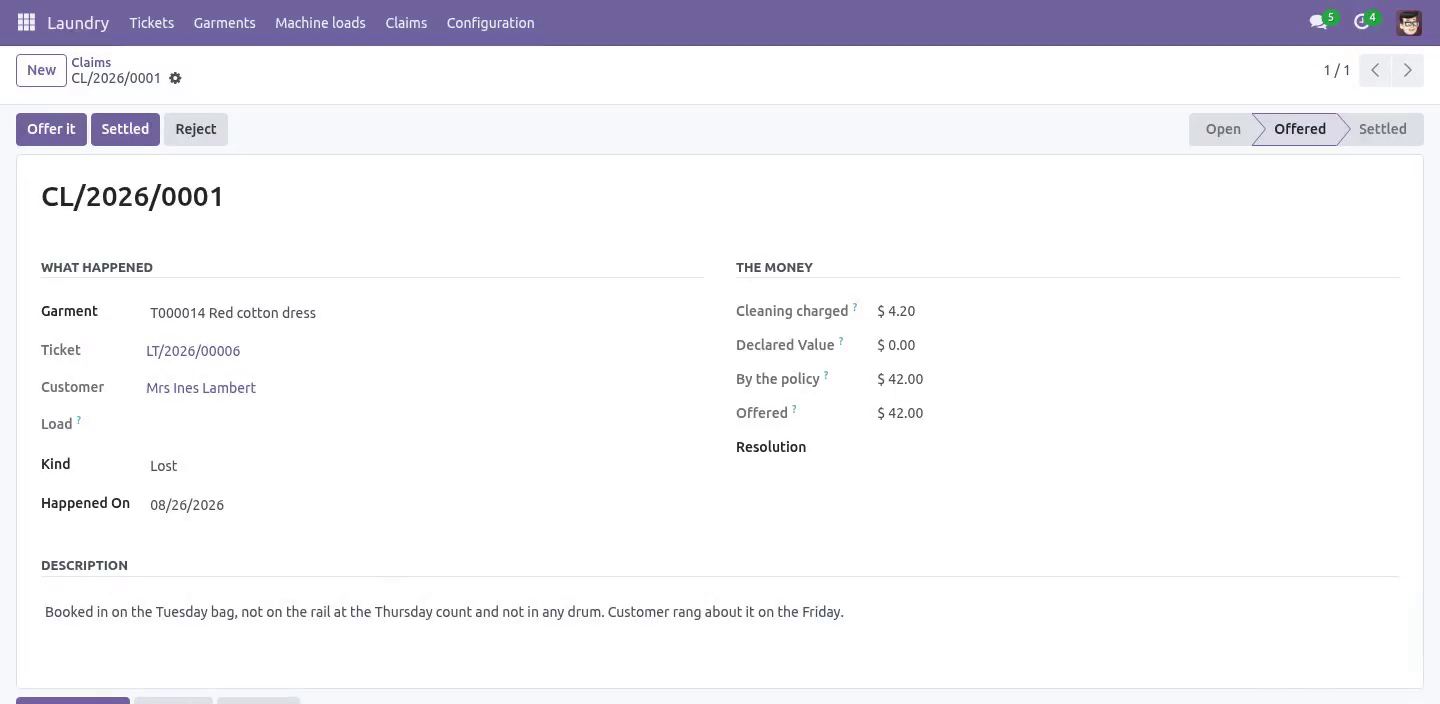This screenshot has height=704, width=1440.
Task: Open the Kind dropdown showing Lost
Action: click(424, 466)
